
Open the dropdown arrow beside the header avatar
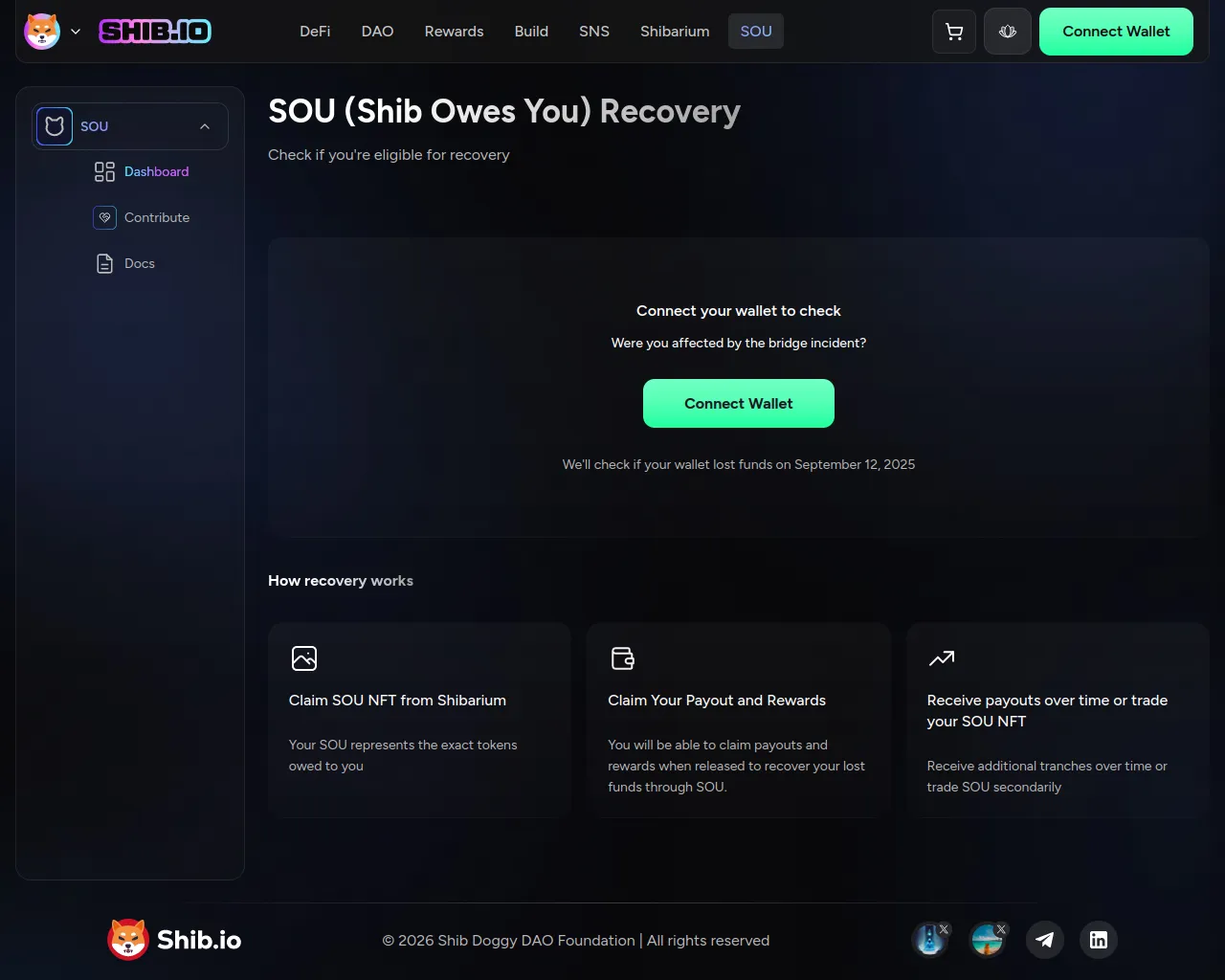point(76,32)
